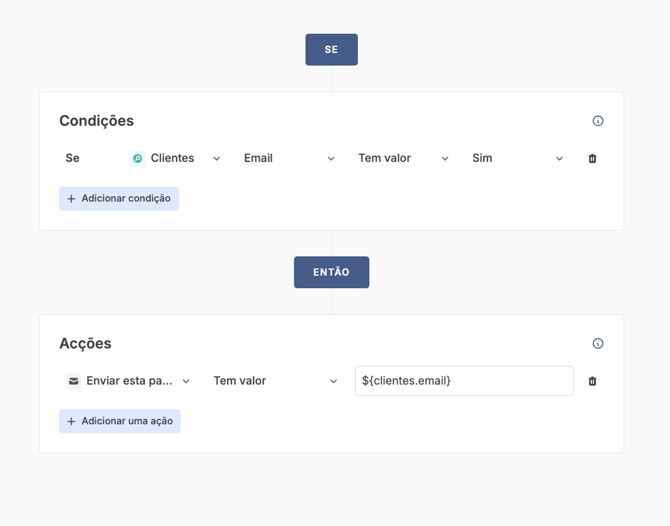Click plus icon on Adicionar uma ação

[71, 422]
